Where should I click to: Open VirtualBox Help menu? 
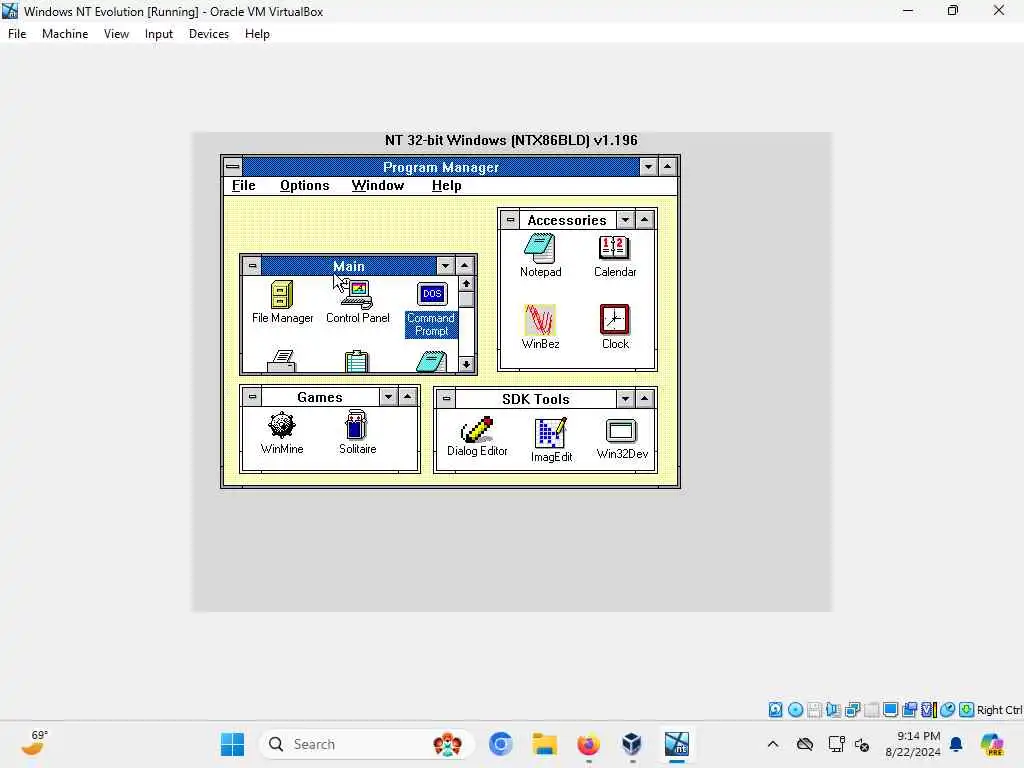pos(257,34)
